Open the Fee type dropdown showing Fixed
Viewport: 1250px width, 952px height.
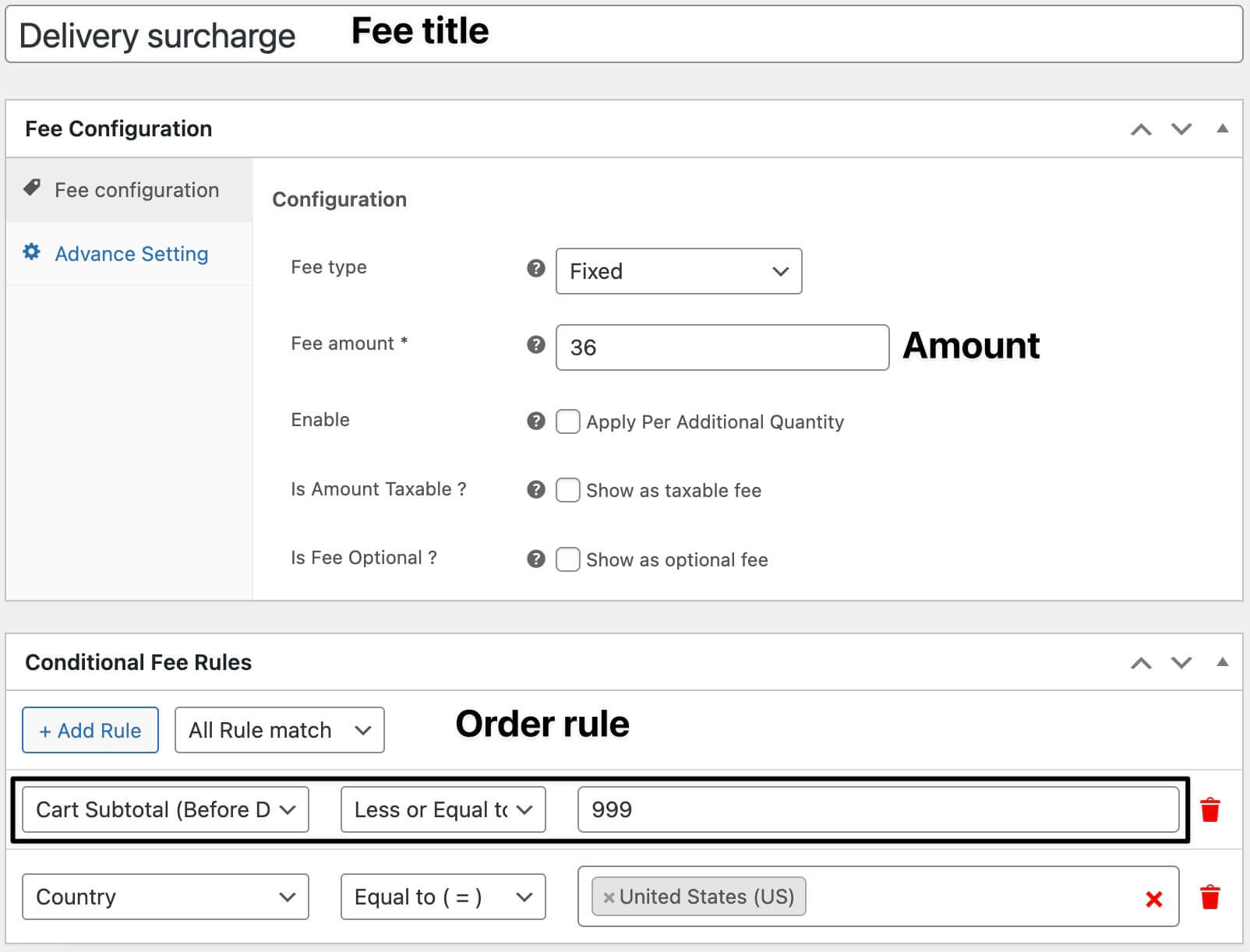coord(678,271)
